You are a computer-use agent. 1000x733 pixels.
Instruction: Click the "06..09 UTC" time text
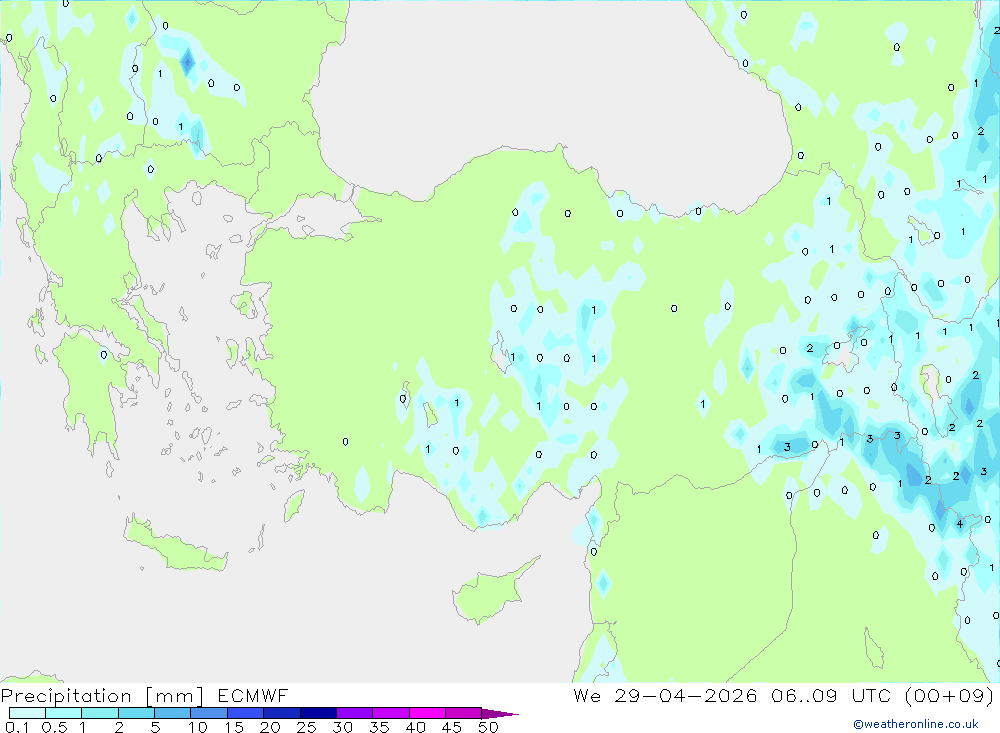click(x=830, y=695)
